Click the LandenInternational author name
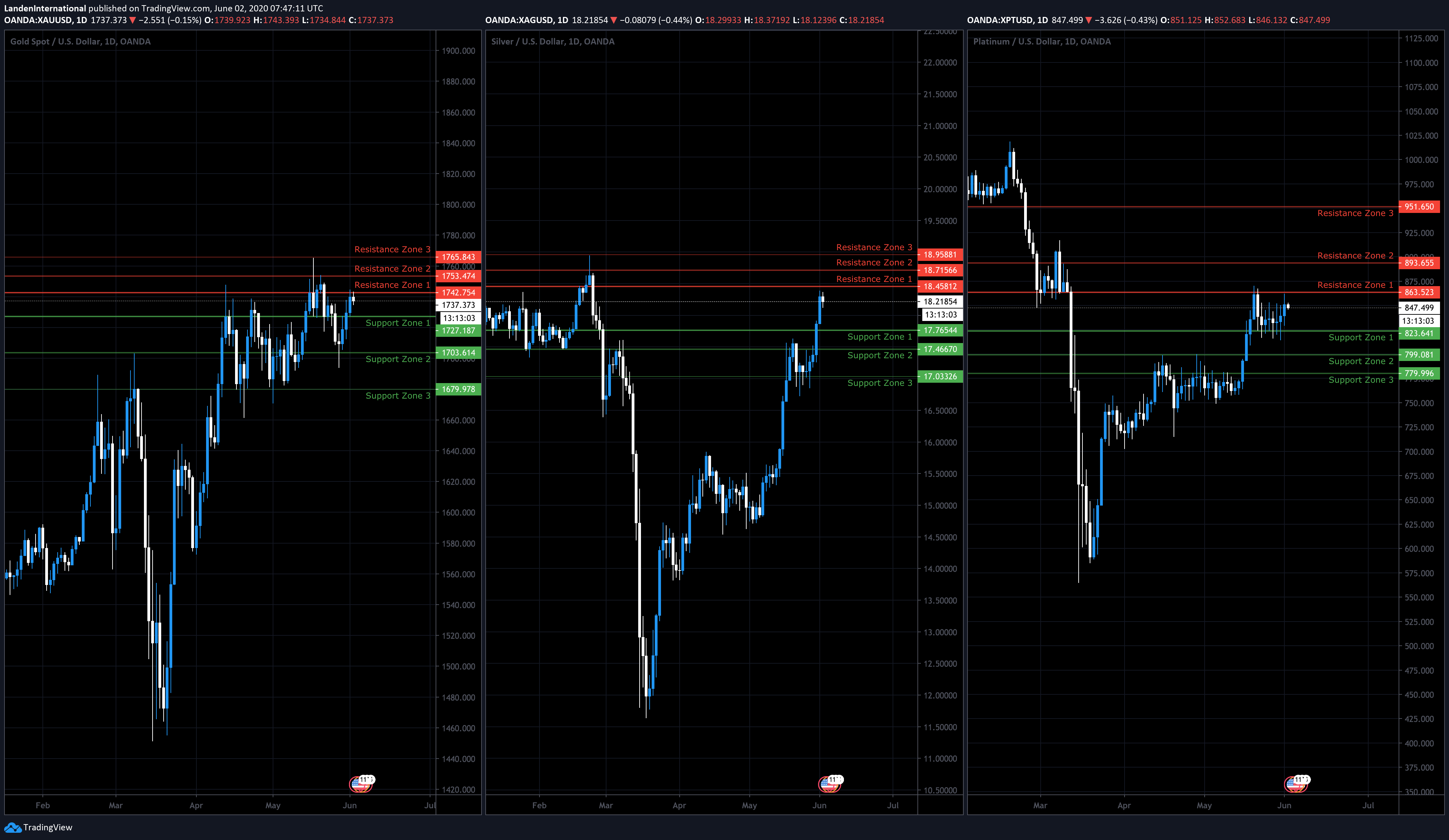The height and width of the screenshot is (840, 1449). tap(45, 8)
